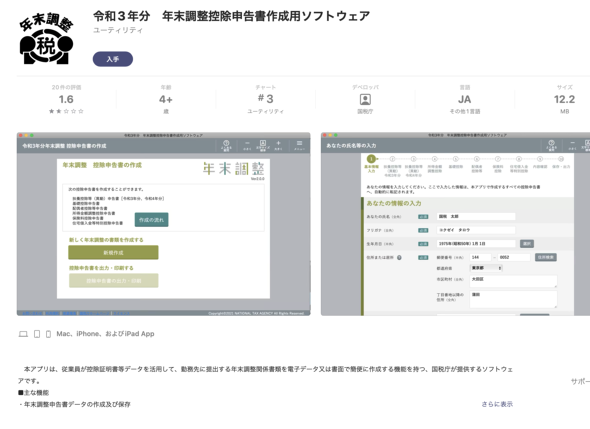590x429 pixels.
Task: Click the iPhone device icon
Action: click(48, 334)
